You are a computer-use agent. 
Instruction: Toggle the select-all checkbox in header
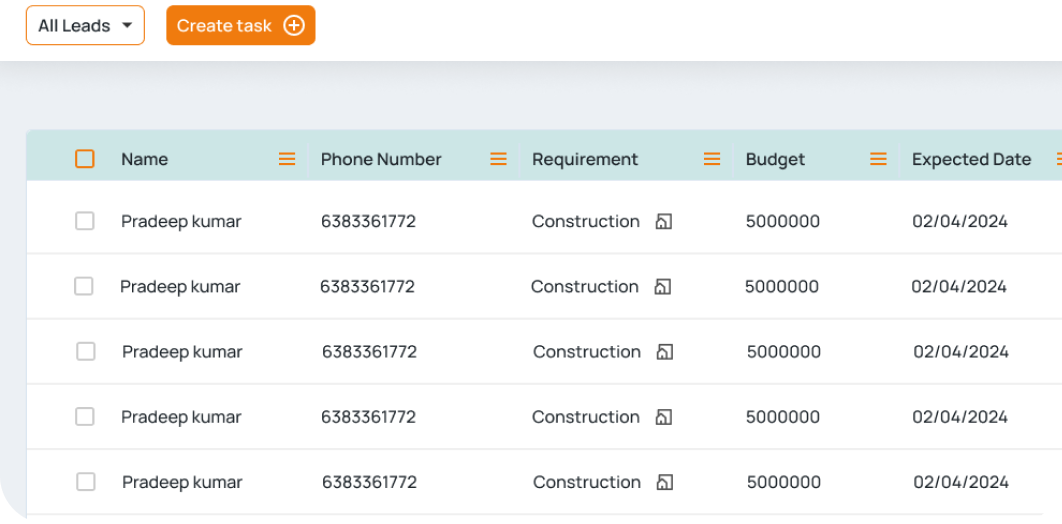tap(85, 159)
